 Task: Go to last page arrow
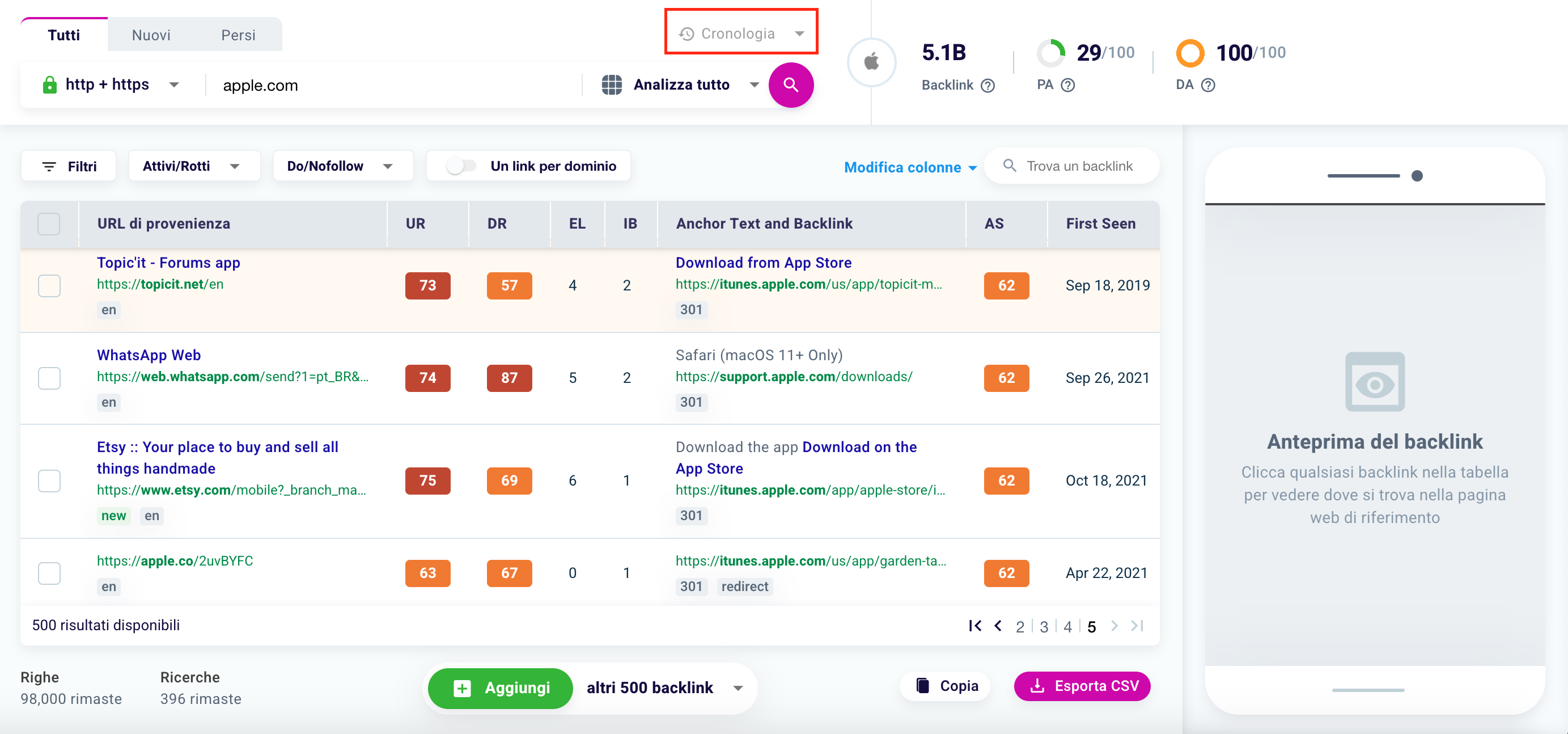click(1137, 626)
